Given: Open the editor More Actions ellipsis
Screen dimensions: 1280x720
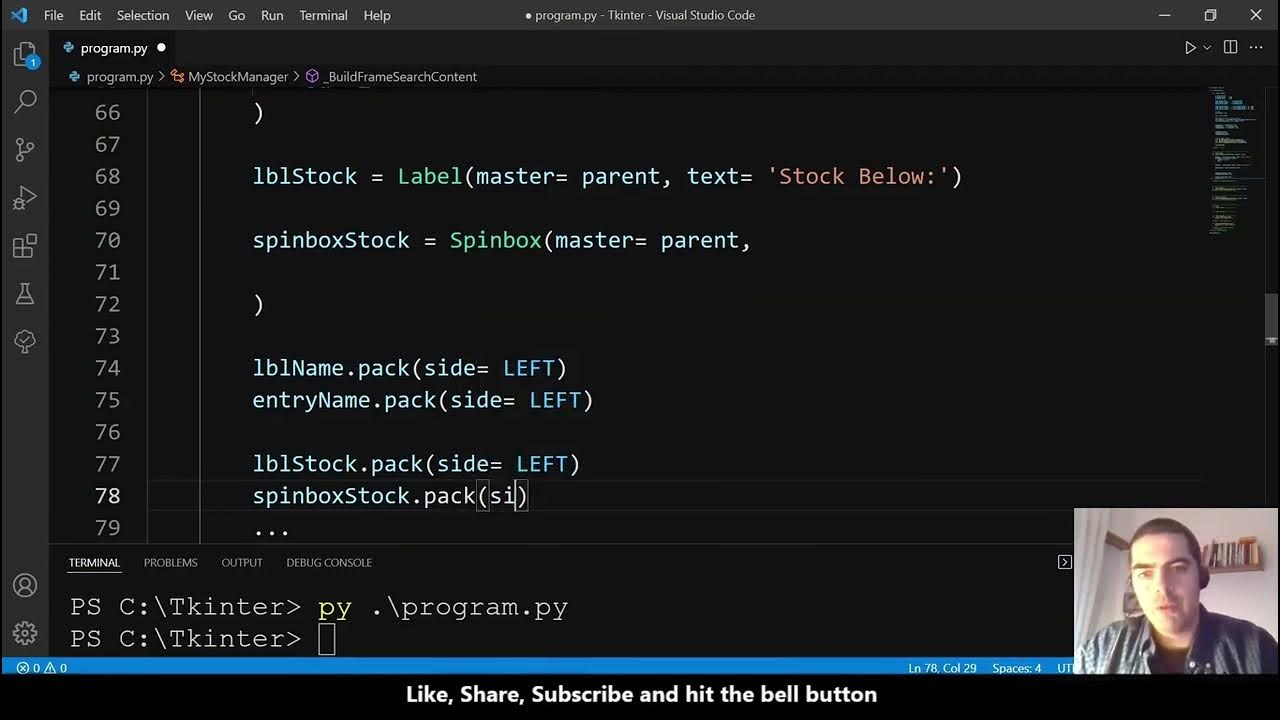Looking at the screenshot, I should [x=1258, y=48].
